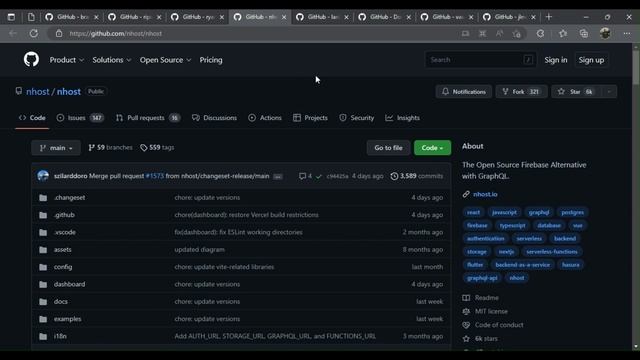The image size is (640, 360).
Task: Click the serverless-functions topic tag
Action: [x=552, y=251]
